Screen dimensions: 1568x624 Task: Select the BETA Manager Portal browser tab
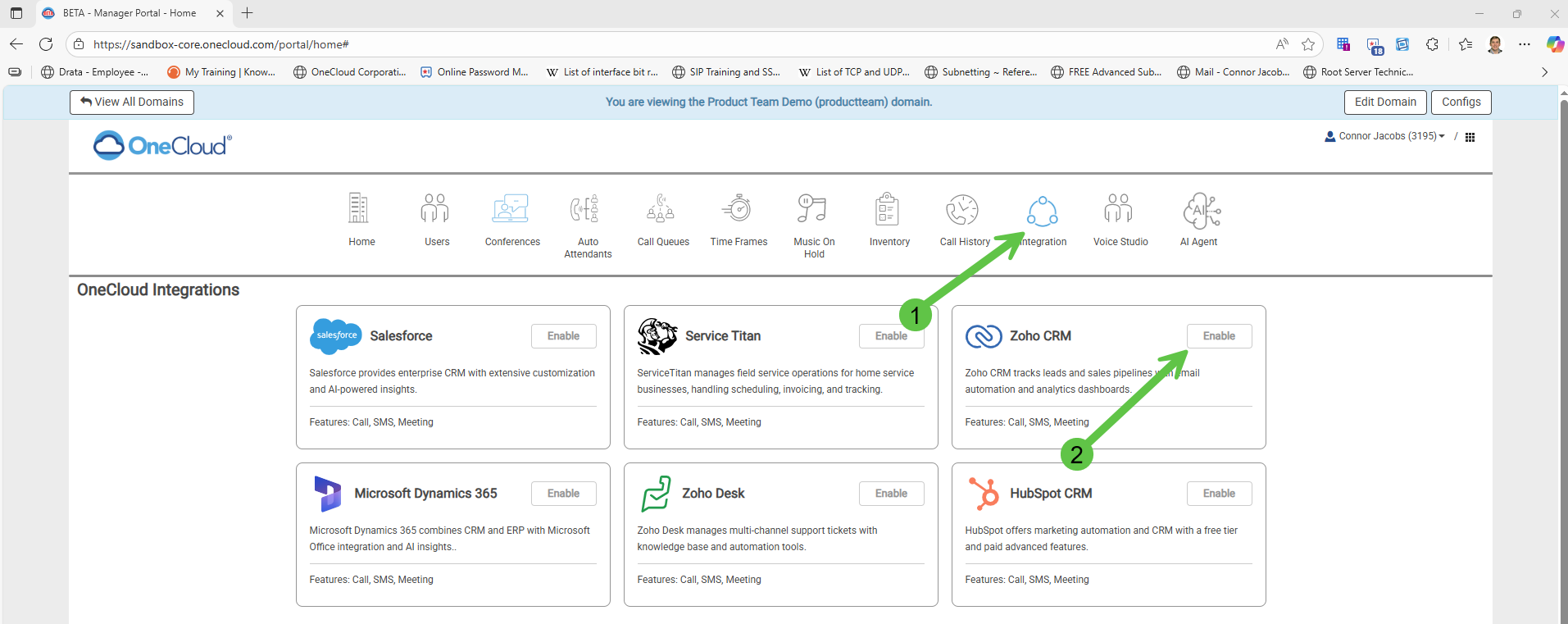[x=130, y=13]
